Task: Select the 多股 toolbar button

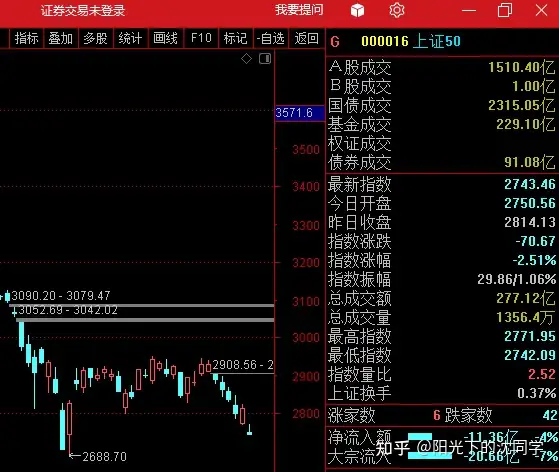Action: click(95, 38)
